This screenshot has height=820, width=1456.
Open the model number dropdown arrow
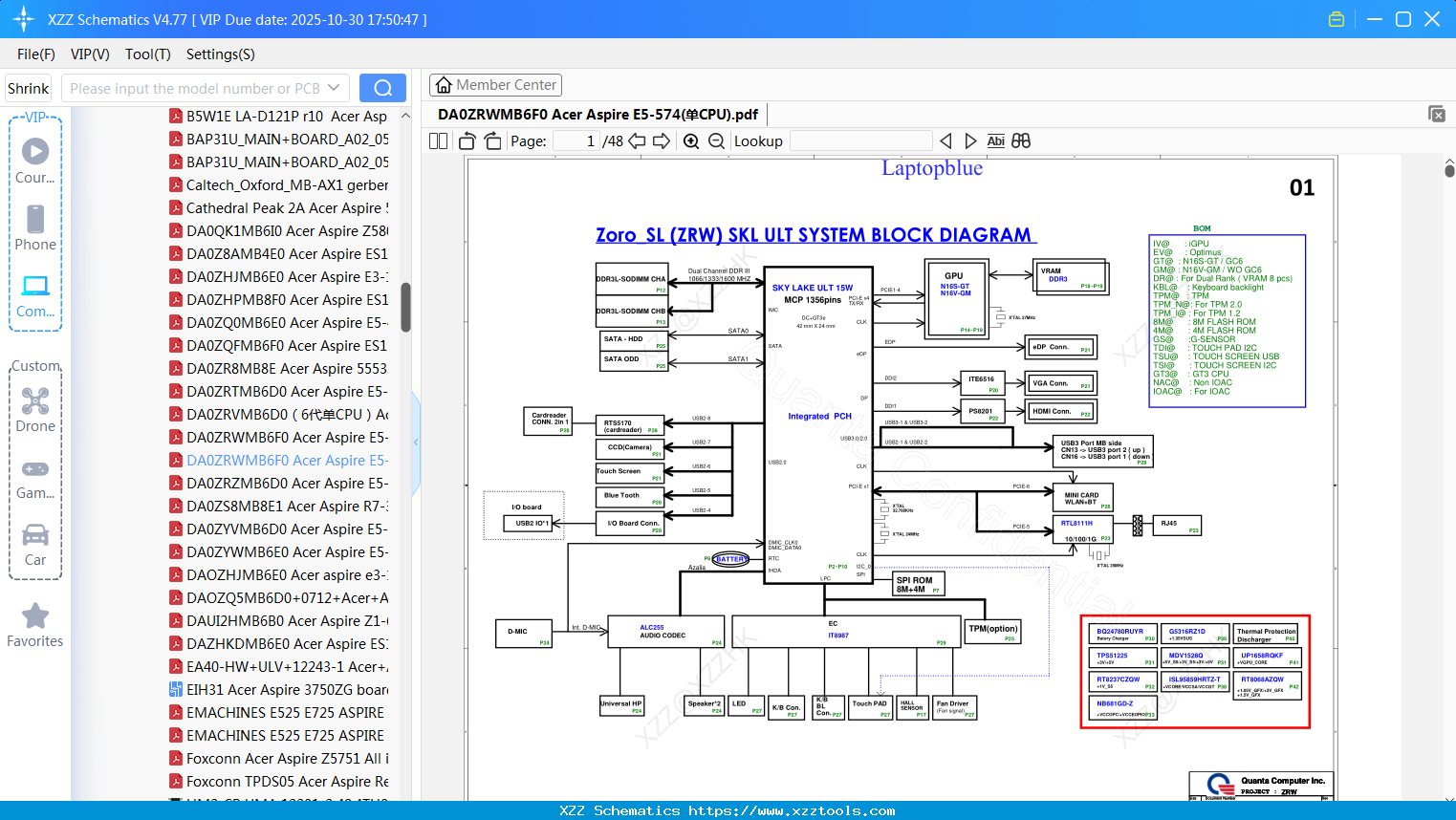coord(334,88)
